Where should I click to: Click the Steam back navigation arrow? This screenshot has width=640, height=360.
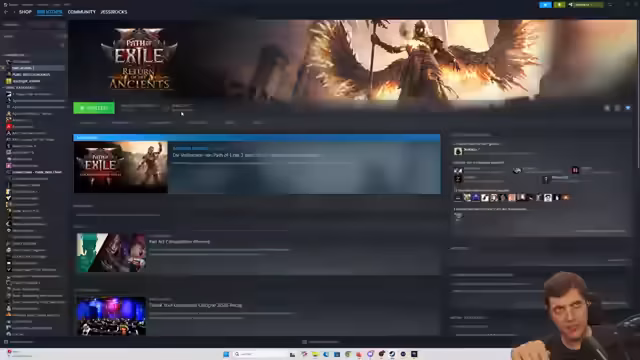[6, 12]
